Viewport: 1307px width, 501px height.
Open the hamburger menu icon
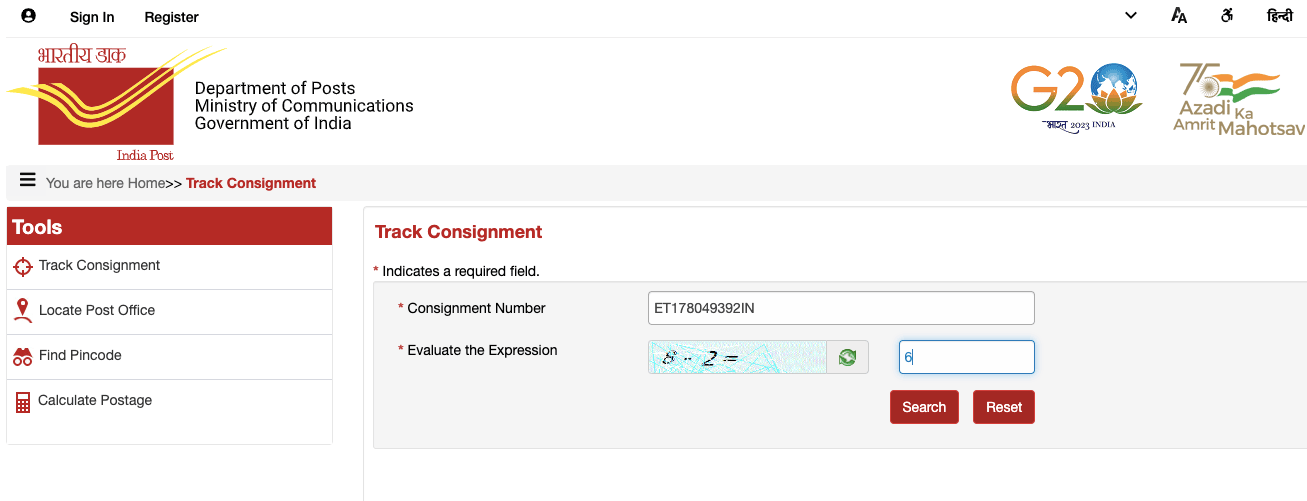[28, 181]
